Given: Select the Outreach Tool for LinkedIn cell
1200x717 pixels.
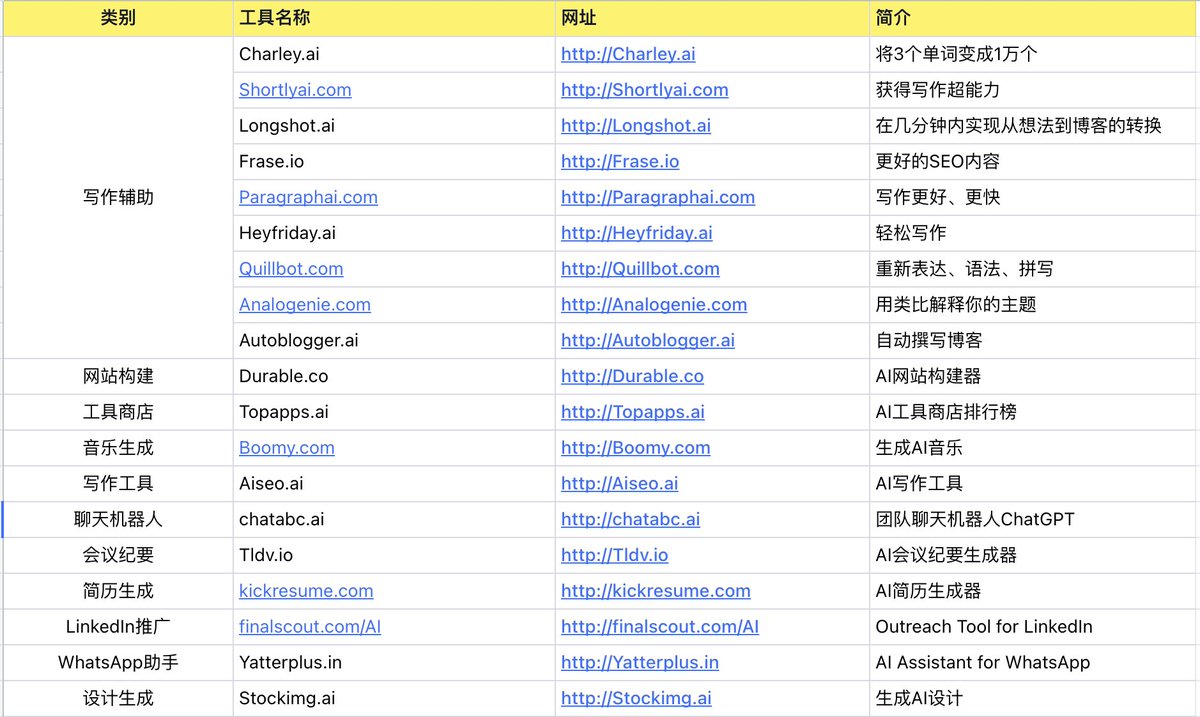Looking at the screenshot, I should coord(1034,627).
